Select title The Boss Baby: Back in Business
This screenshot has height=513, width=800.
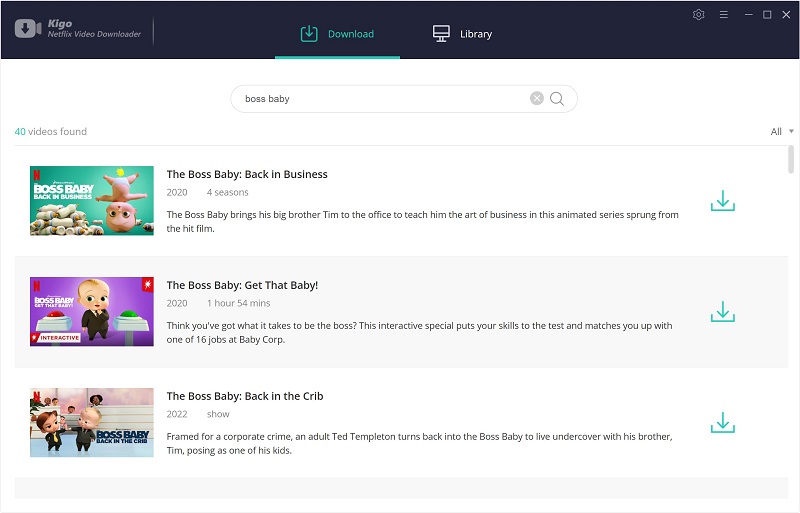click(x=247, y=174)
